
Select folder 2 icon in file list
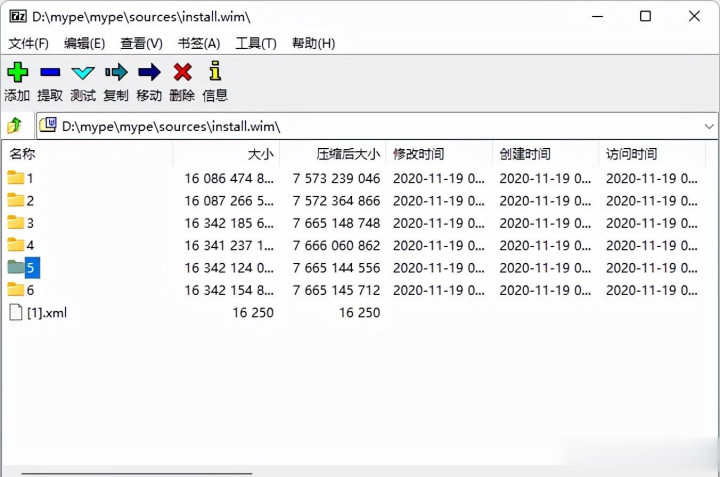16,200
